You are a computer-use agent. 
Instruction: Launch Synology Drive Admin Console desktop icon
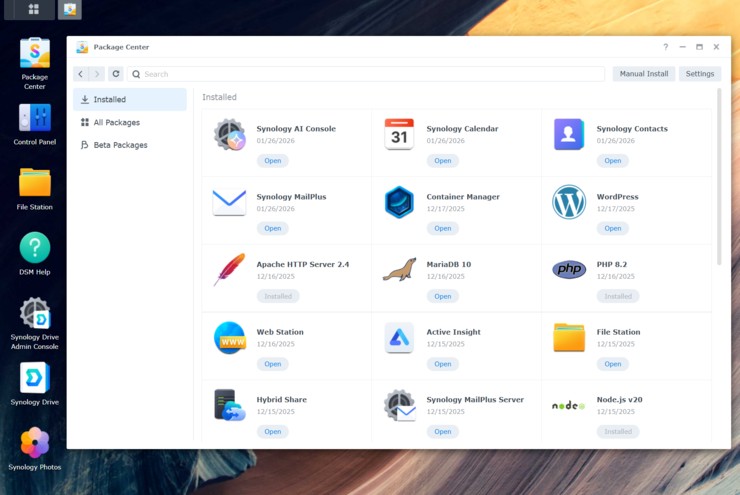[x=35, y=314]
